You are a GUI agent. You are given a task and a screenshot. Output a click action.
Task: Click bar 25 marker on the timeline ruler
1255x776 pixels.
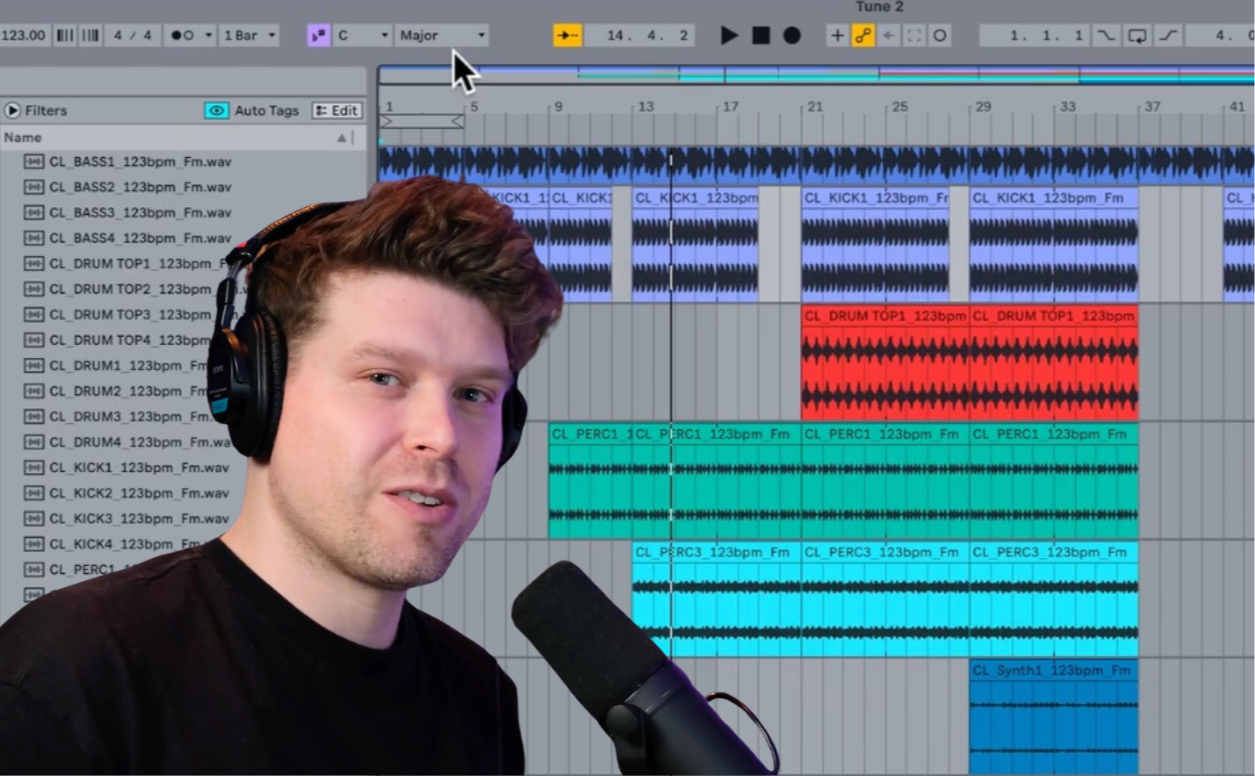click(x=900, y=106)
